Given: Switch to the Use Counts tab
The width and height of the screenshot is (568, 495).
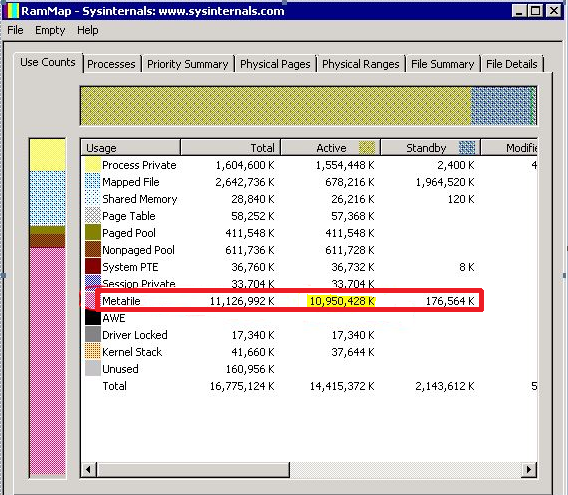Looking at the screenshot, I should 48,62.
